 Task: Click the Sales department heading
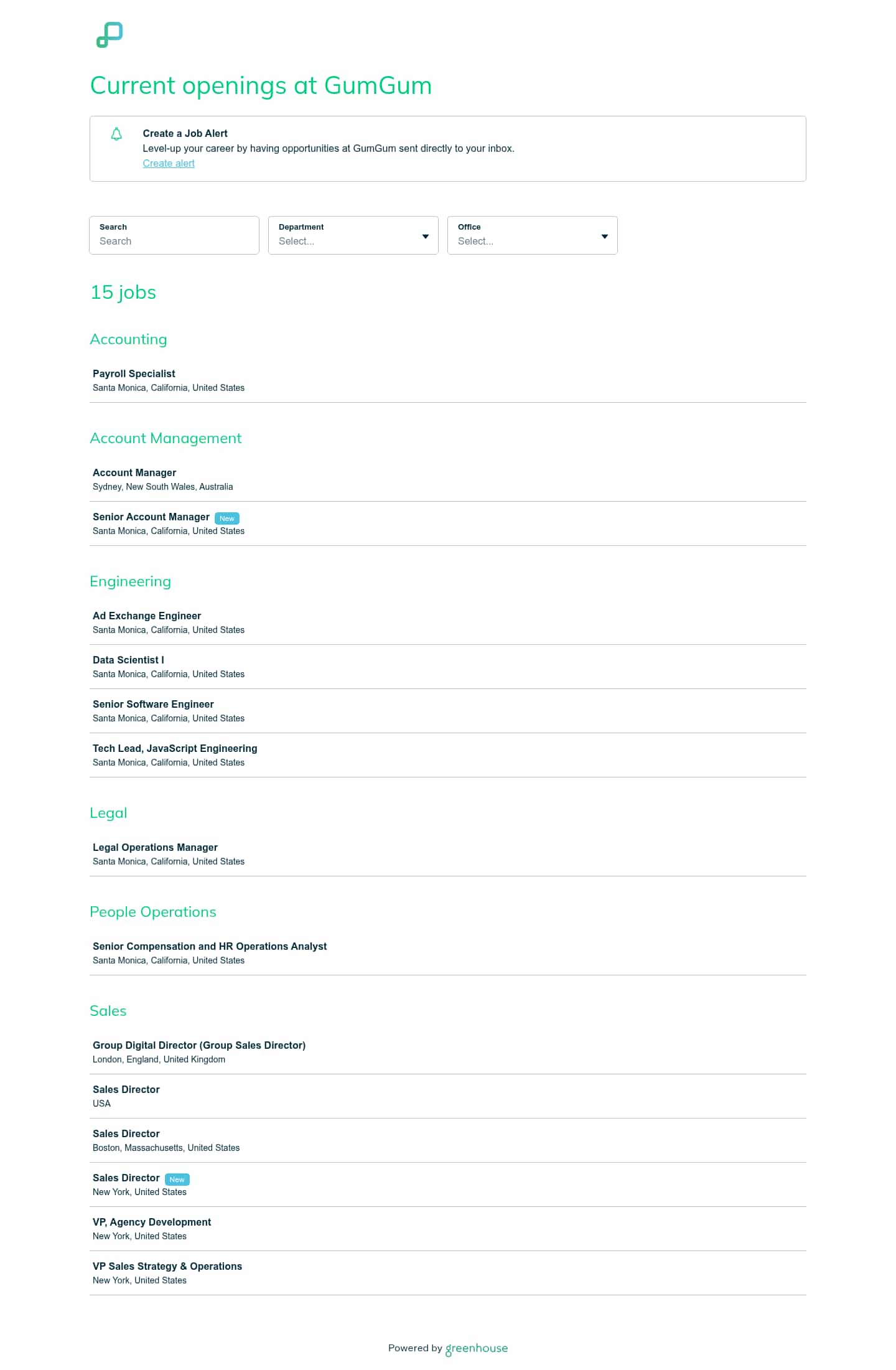[x=108, y=1011]
